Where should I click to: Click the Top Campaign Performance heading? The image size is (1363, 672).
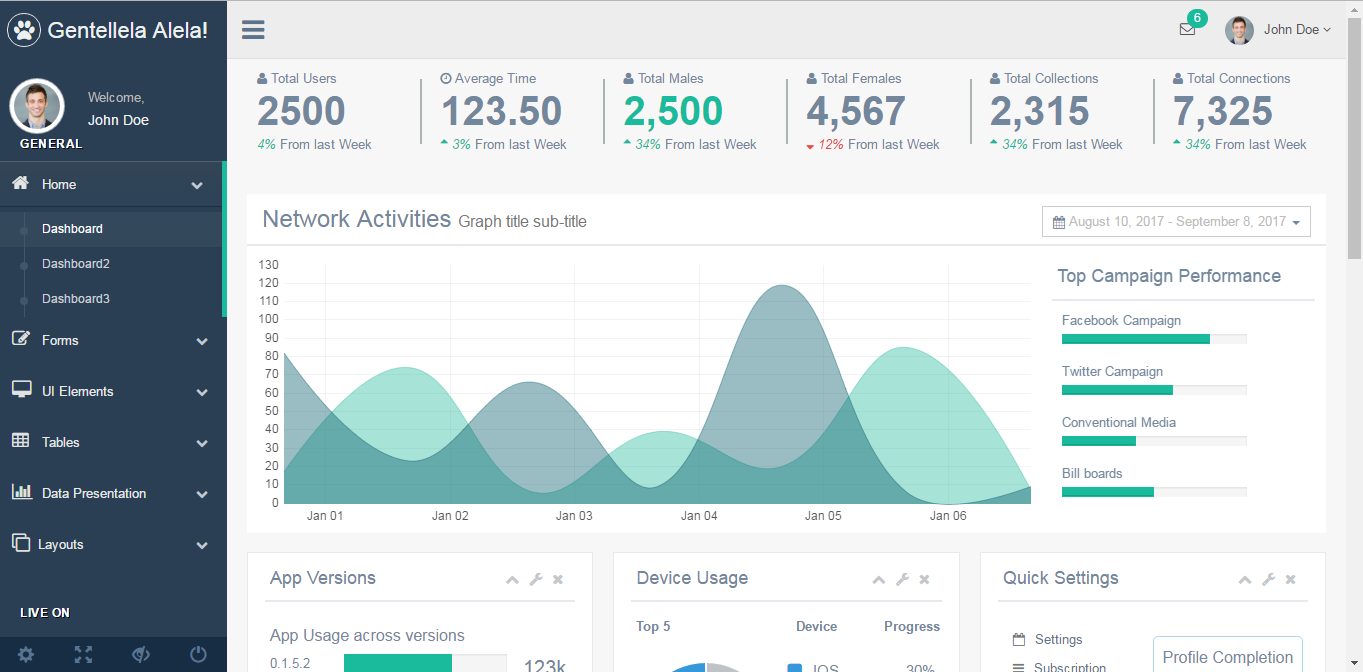1169,276
